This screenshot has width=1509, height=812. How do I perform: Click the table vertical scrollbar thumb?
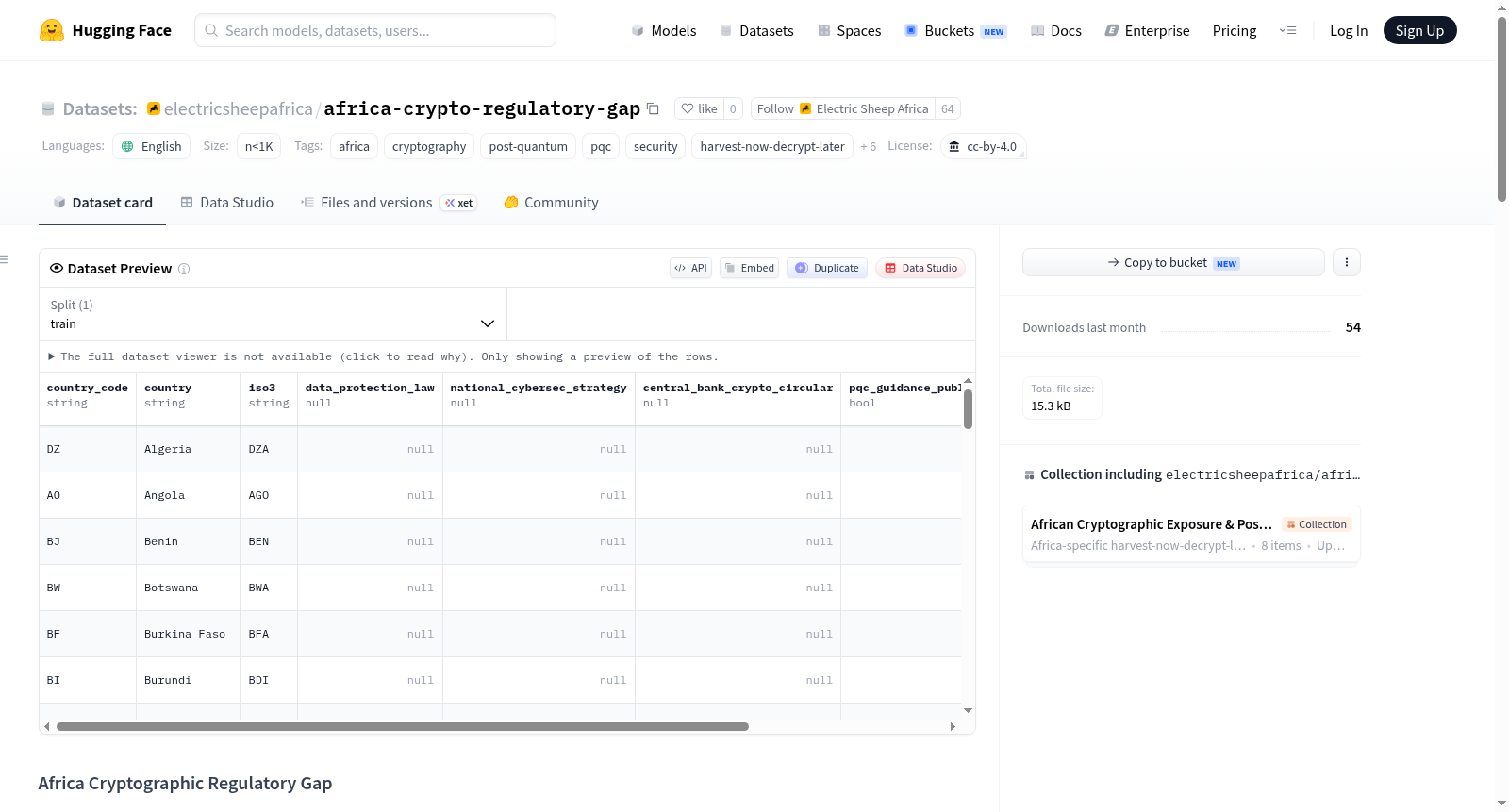[x=968, y=409]
